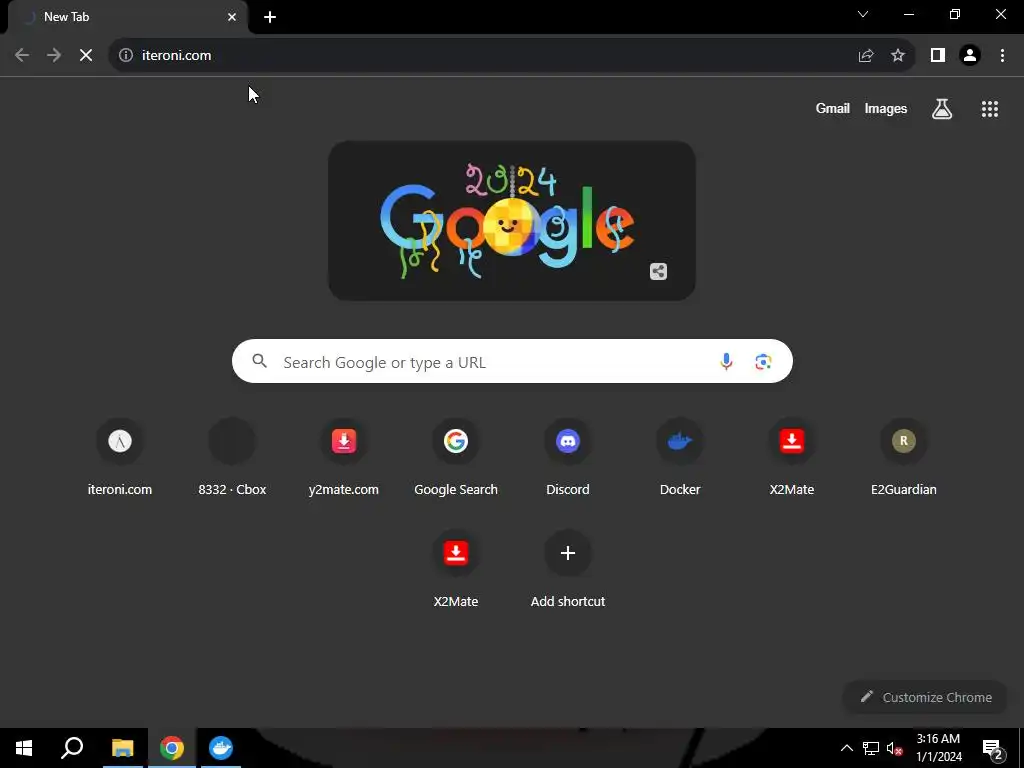Viewport: 1024px width, 768px height.
Task: Open Gmail link
Action: [x=833, y=109]
